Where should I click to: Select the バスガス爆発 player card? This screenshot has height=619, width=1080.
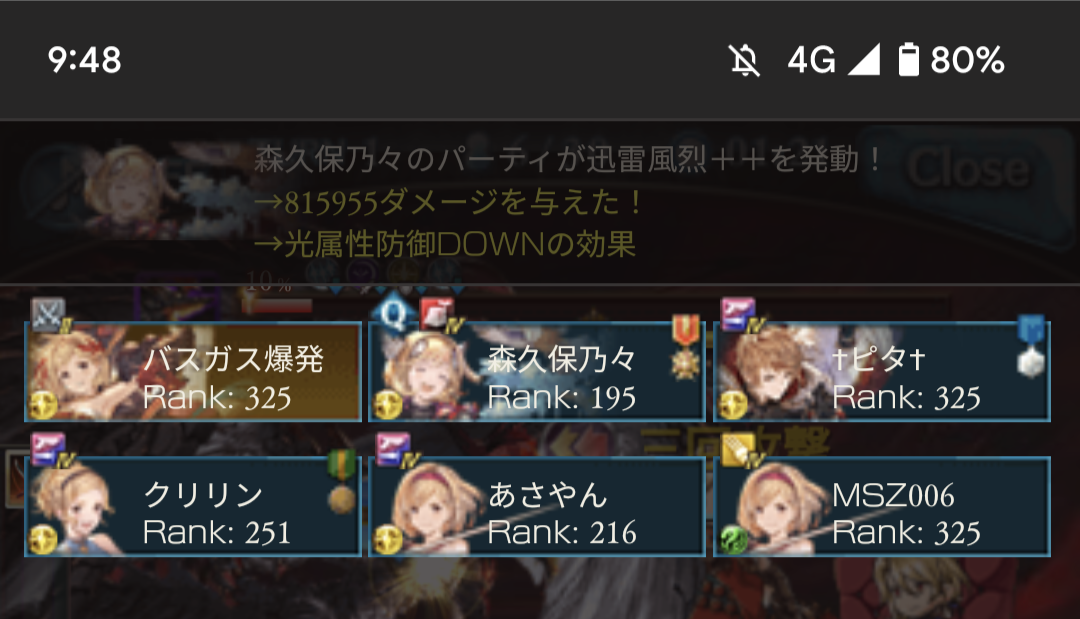(x=193, y=372)
